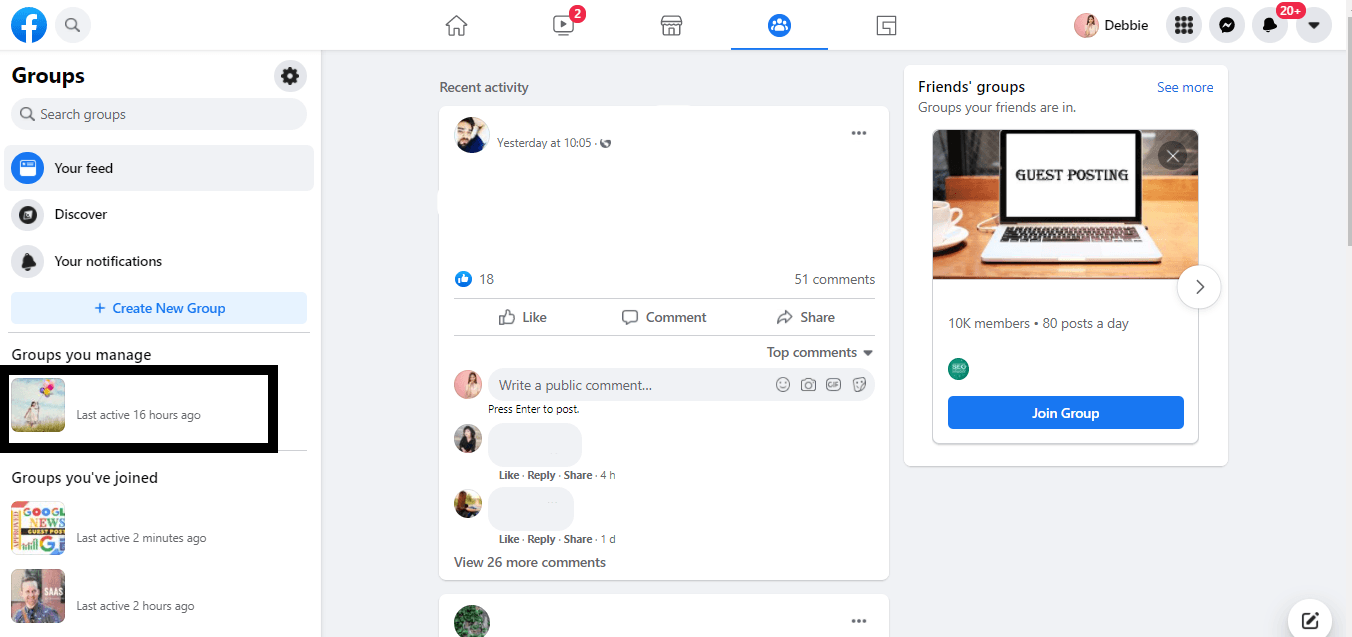Image resolution: width=1352 pixels, height=637 pixels.
Task: Open the Groups settings gear
Action: pyautogui.click(x=290, y=75)
